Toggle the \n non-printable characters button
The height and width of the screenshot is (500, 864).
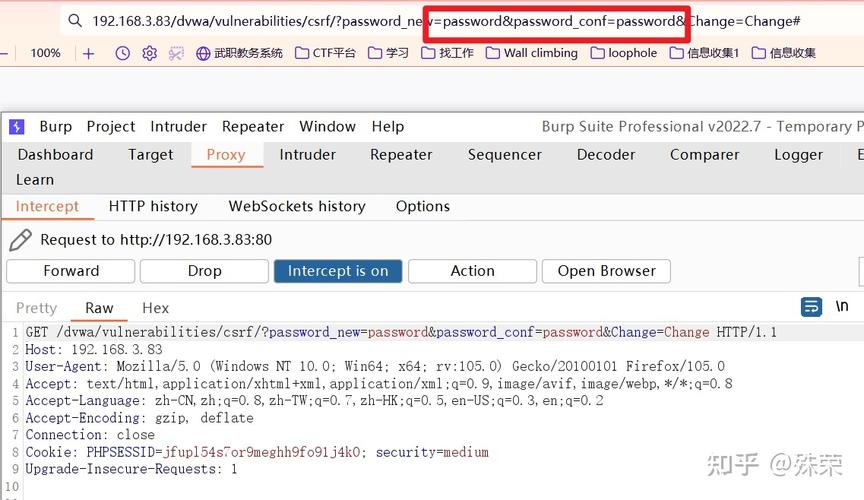[x=842, y=307]
